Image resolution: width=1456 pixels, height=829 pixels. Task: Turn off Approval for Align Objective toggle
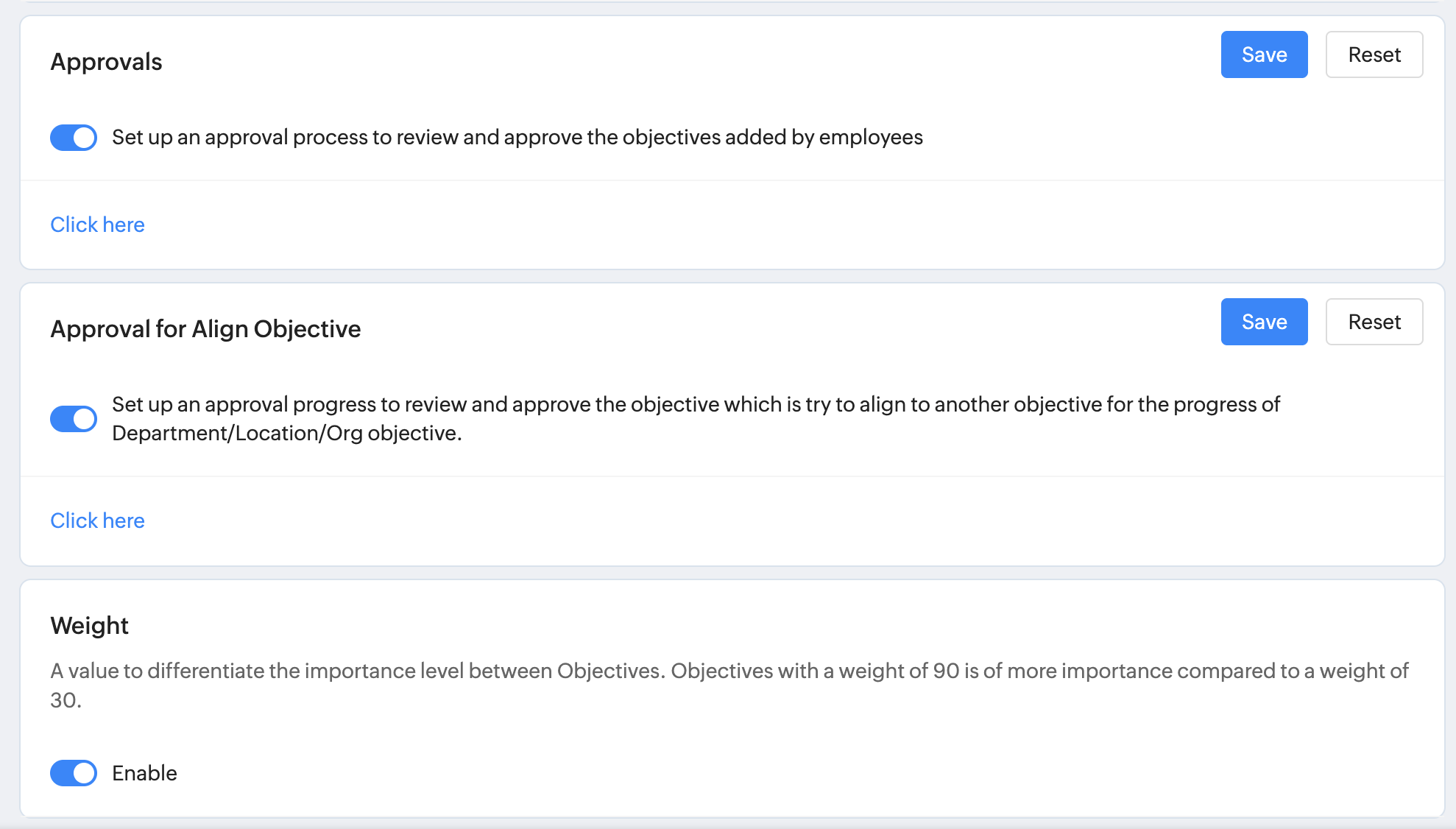pyautogui.click(x=74, y=419)
